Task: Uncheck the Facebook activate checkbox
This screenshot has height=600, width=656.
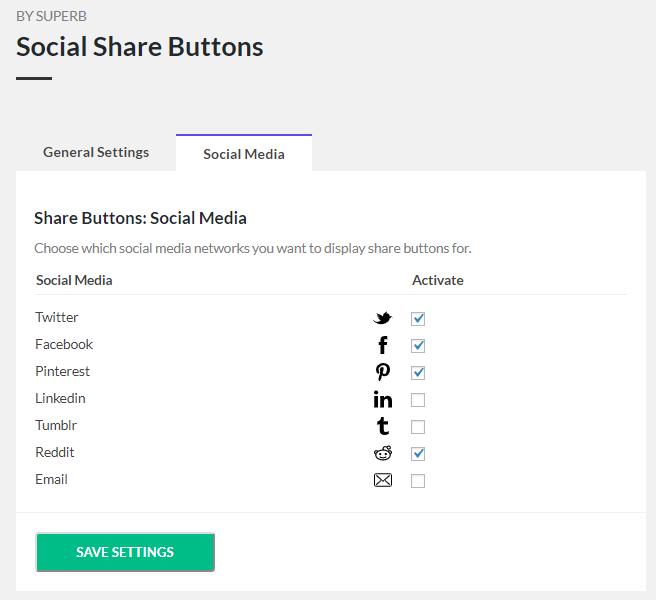Action: click(x=418, y=346)
